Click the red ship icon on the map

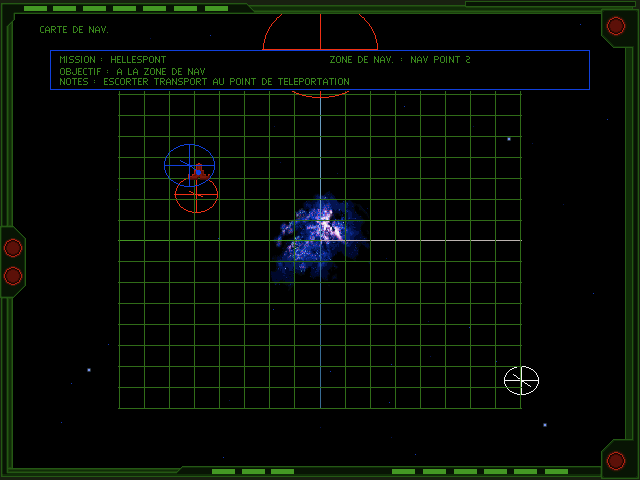[x=199, y=172]
